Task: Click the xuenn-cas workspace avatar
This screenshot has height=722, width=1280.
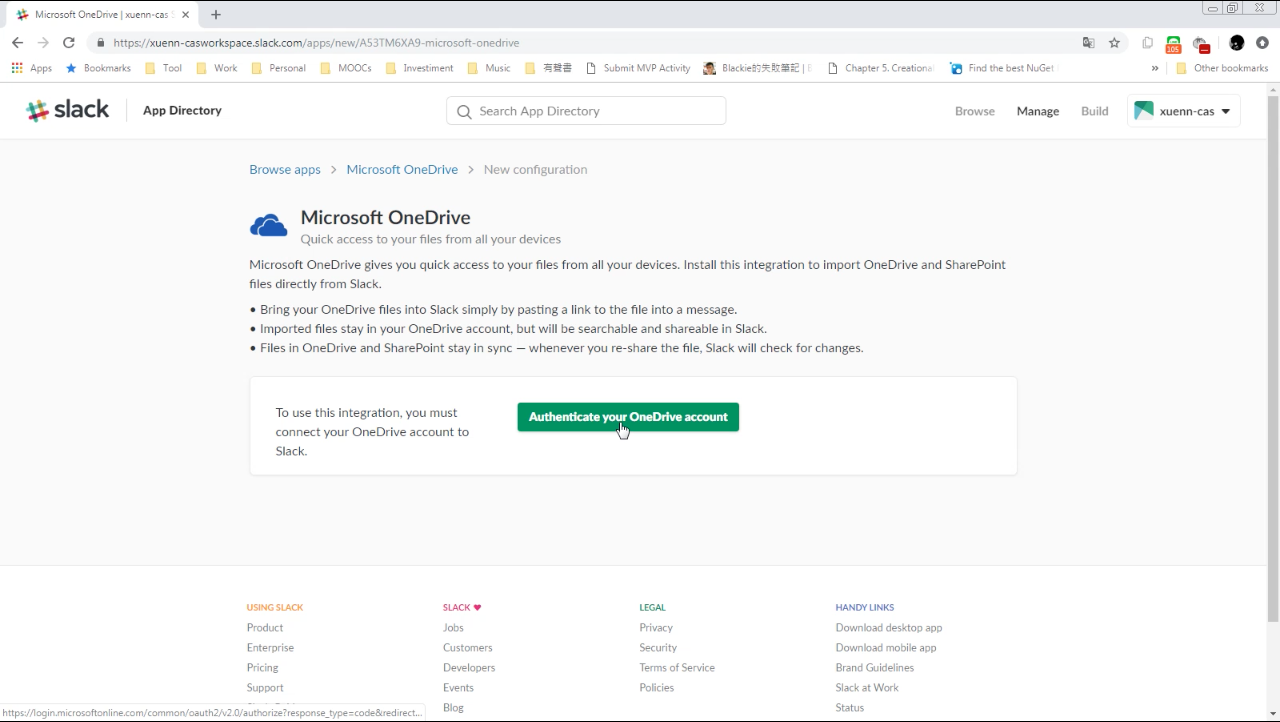Action: 1144,111
